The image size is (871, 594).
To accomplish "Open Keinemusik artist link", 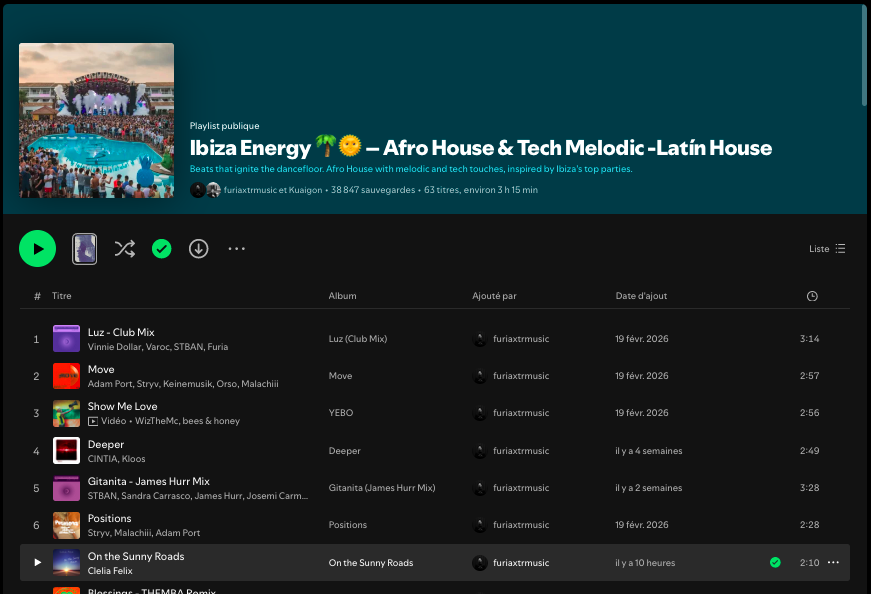I will pyautogui.click(x=187, y=384).
